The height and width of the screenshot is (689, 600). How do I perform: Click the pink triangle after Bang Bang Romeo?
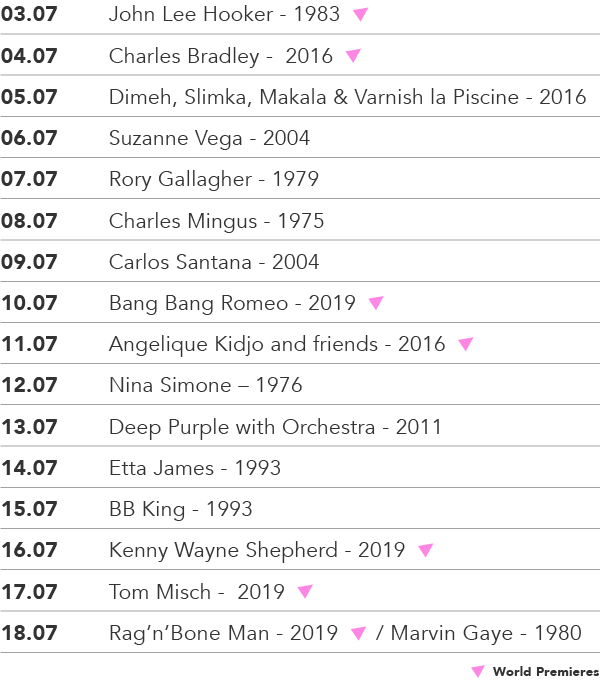pyautogui.click(x=376, y=303)
